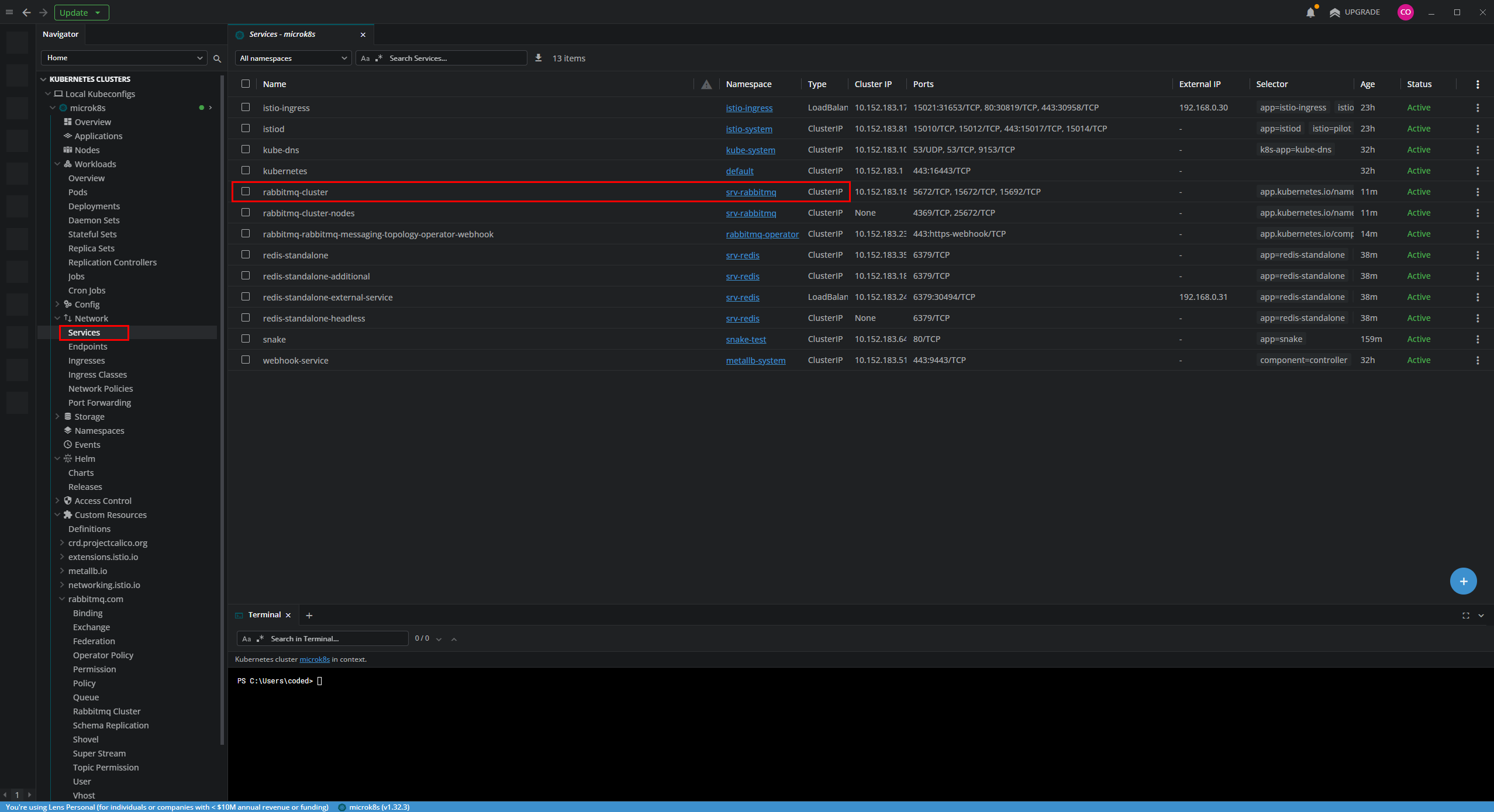Open Pods under Workloads
The width and height of the screenshot is (1494, 812).
point(78,192)
